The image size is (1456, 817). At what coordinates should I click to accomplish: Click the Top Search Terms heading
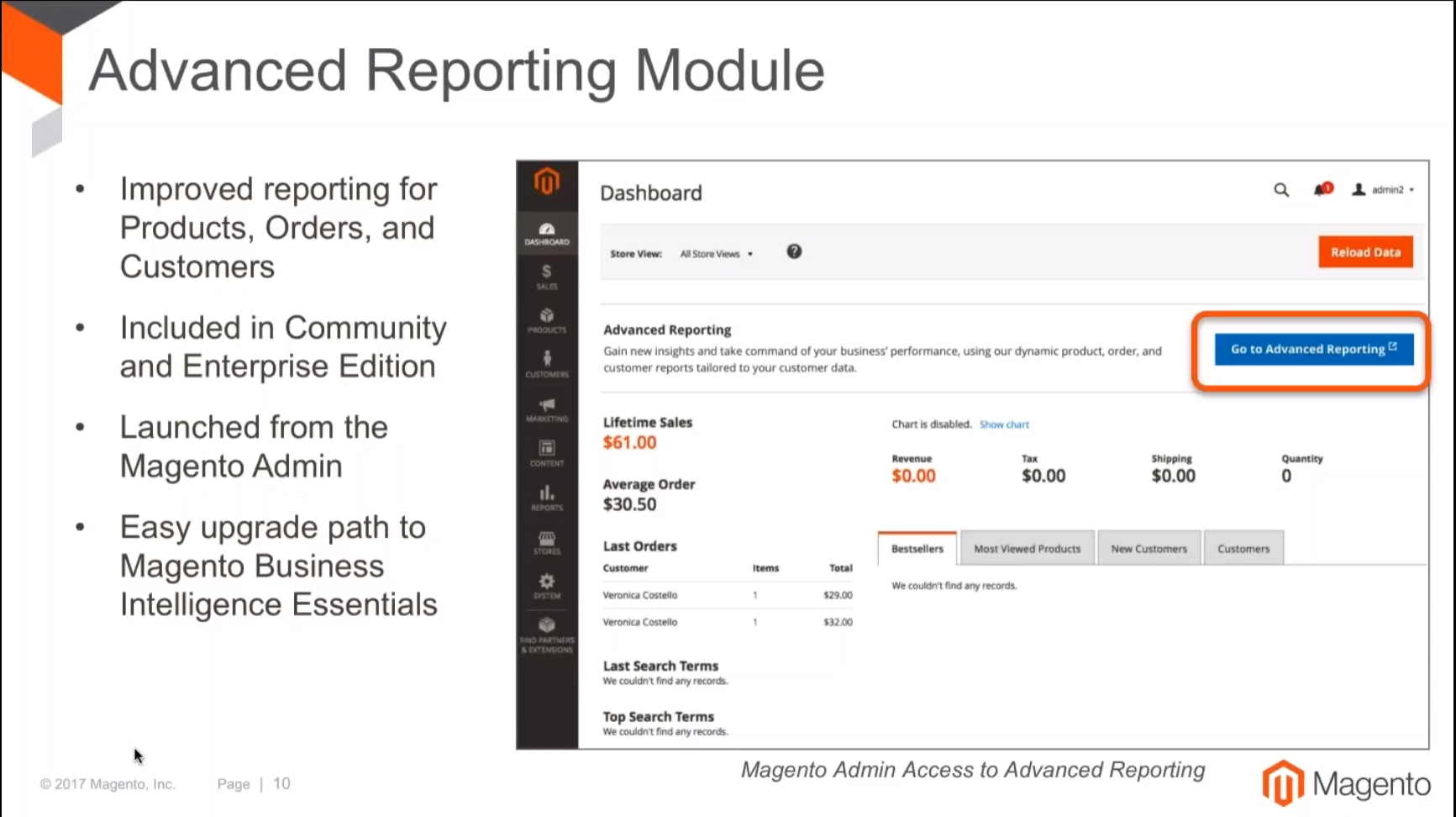[658, 717]
